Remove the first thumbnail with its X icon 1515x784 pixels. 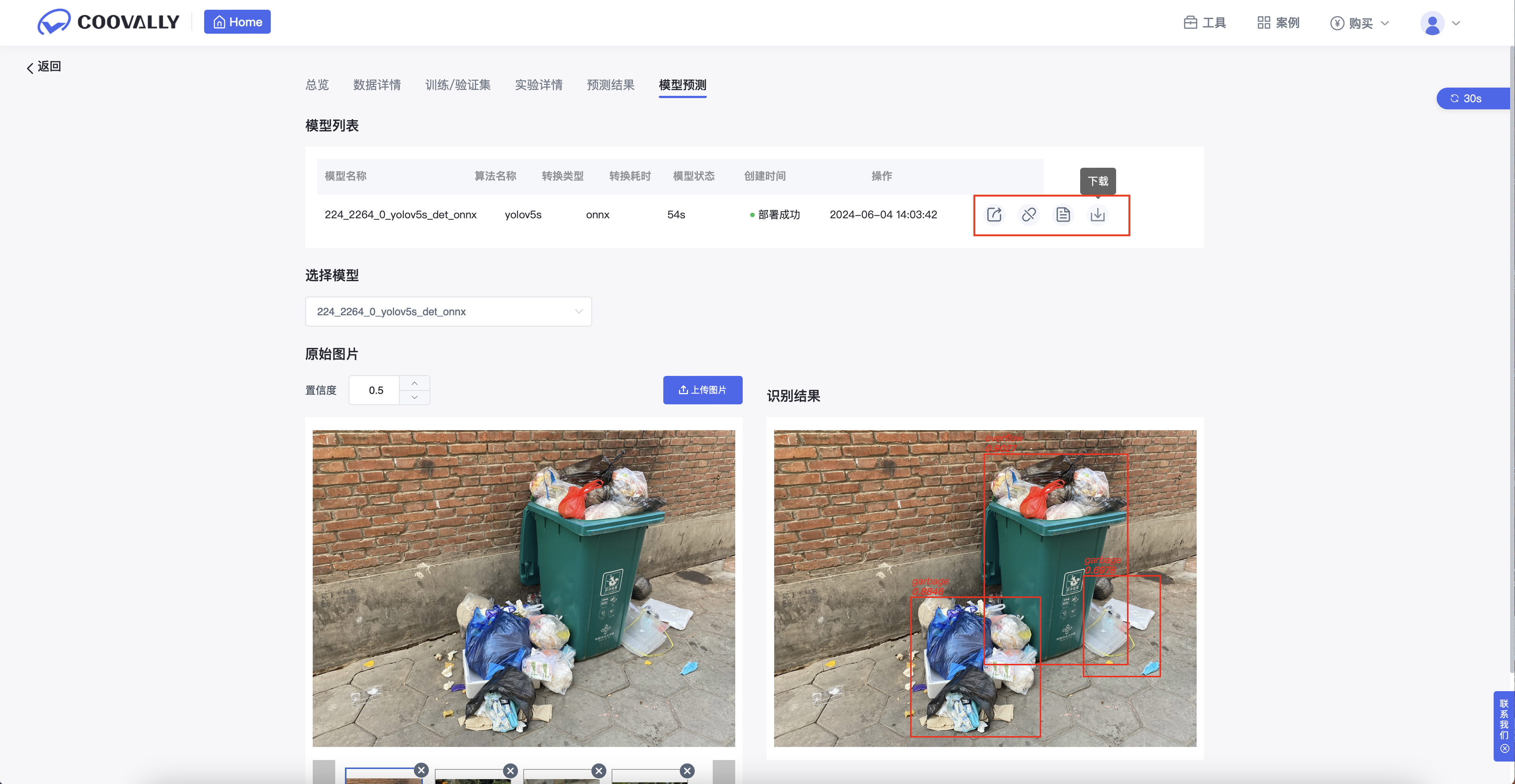click(421, 770)
